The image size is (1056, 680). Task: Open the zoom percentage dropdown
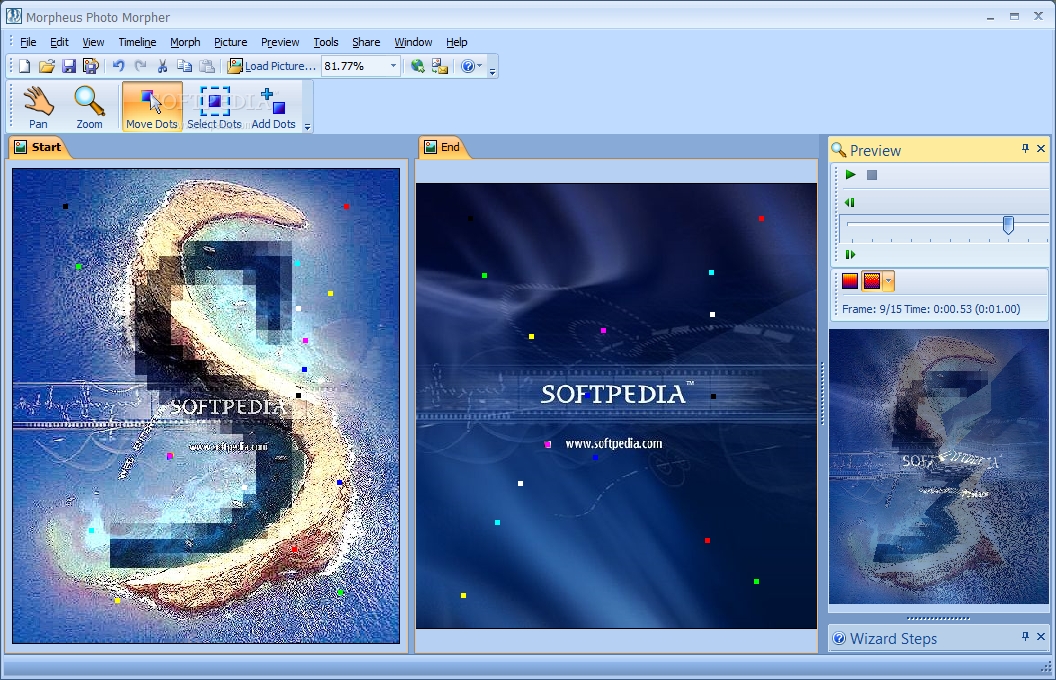coord(393,66)
